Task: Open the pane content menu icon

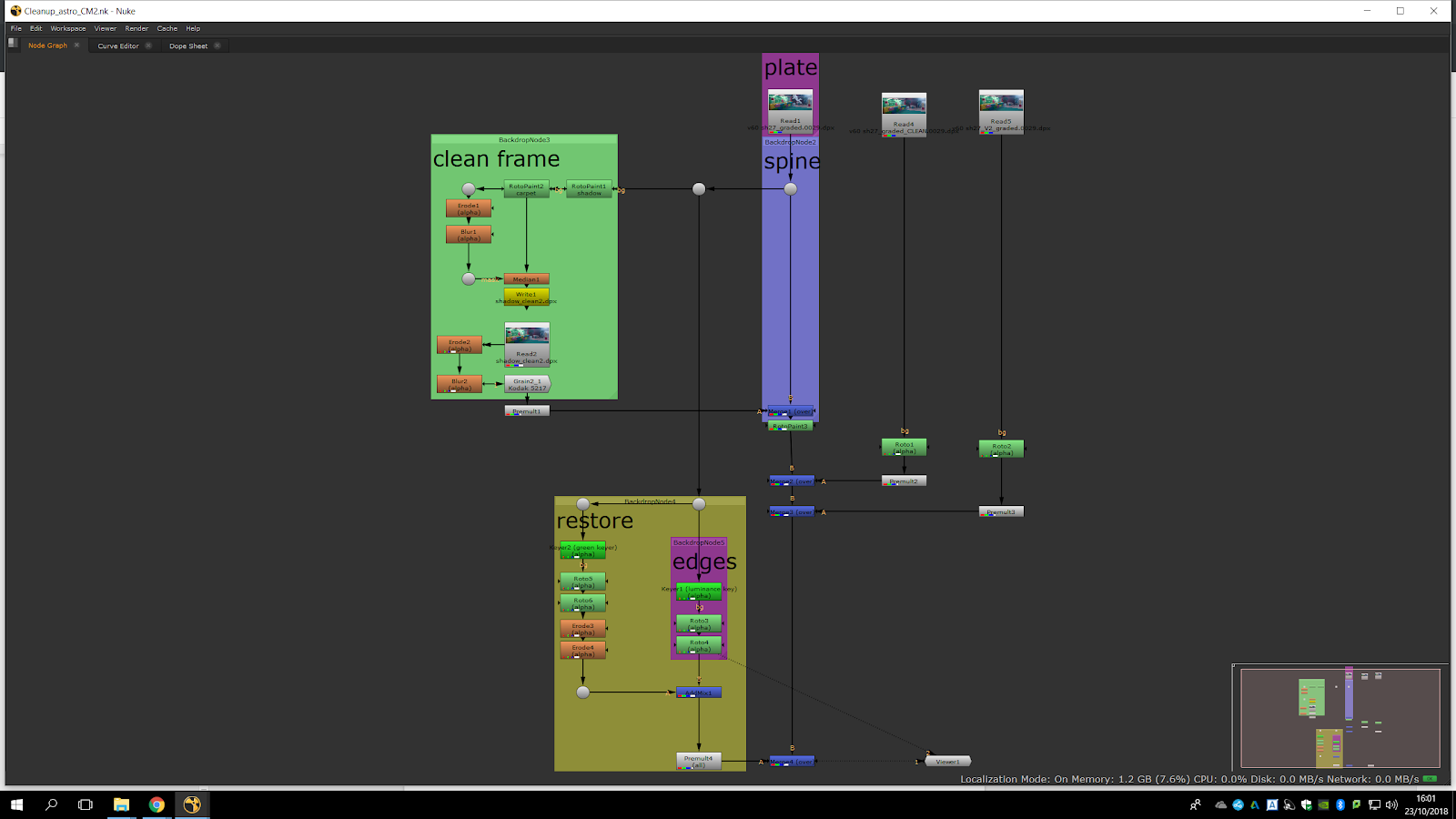Action: [x=13, y=43]
